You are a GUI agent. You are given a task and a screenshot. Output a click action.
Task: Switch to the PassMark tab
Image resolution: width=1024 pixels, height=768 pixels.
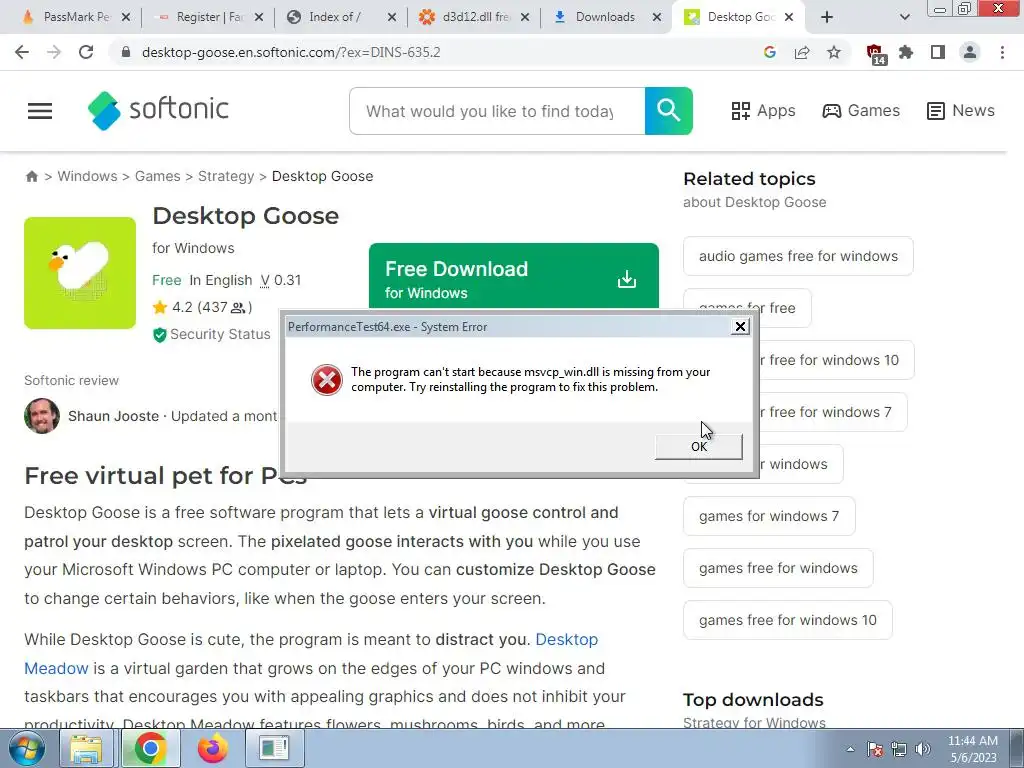(x=67, y=17)
